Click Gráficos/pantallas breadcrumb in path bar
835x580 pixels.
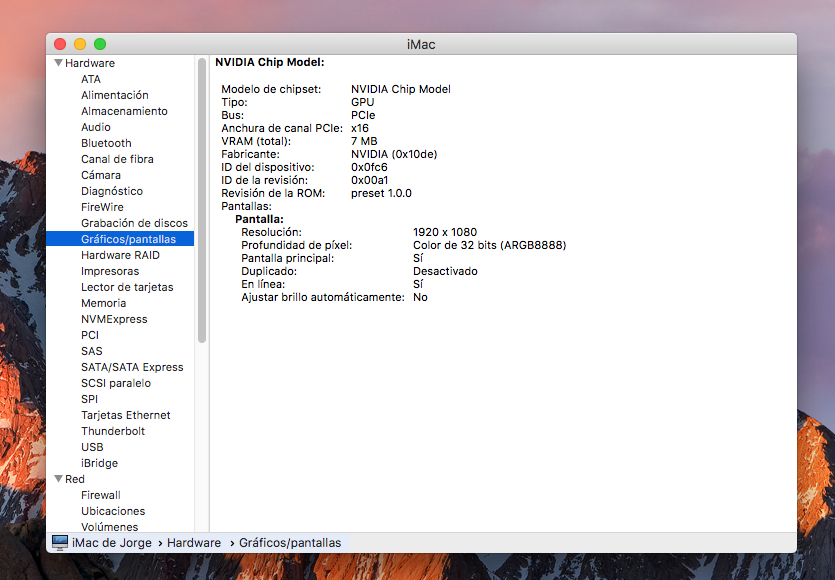[290, 543]
